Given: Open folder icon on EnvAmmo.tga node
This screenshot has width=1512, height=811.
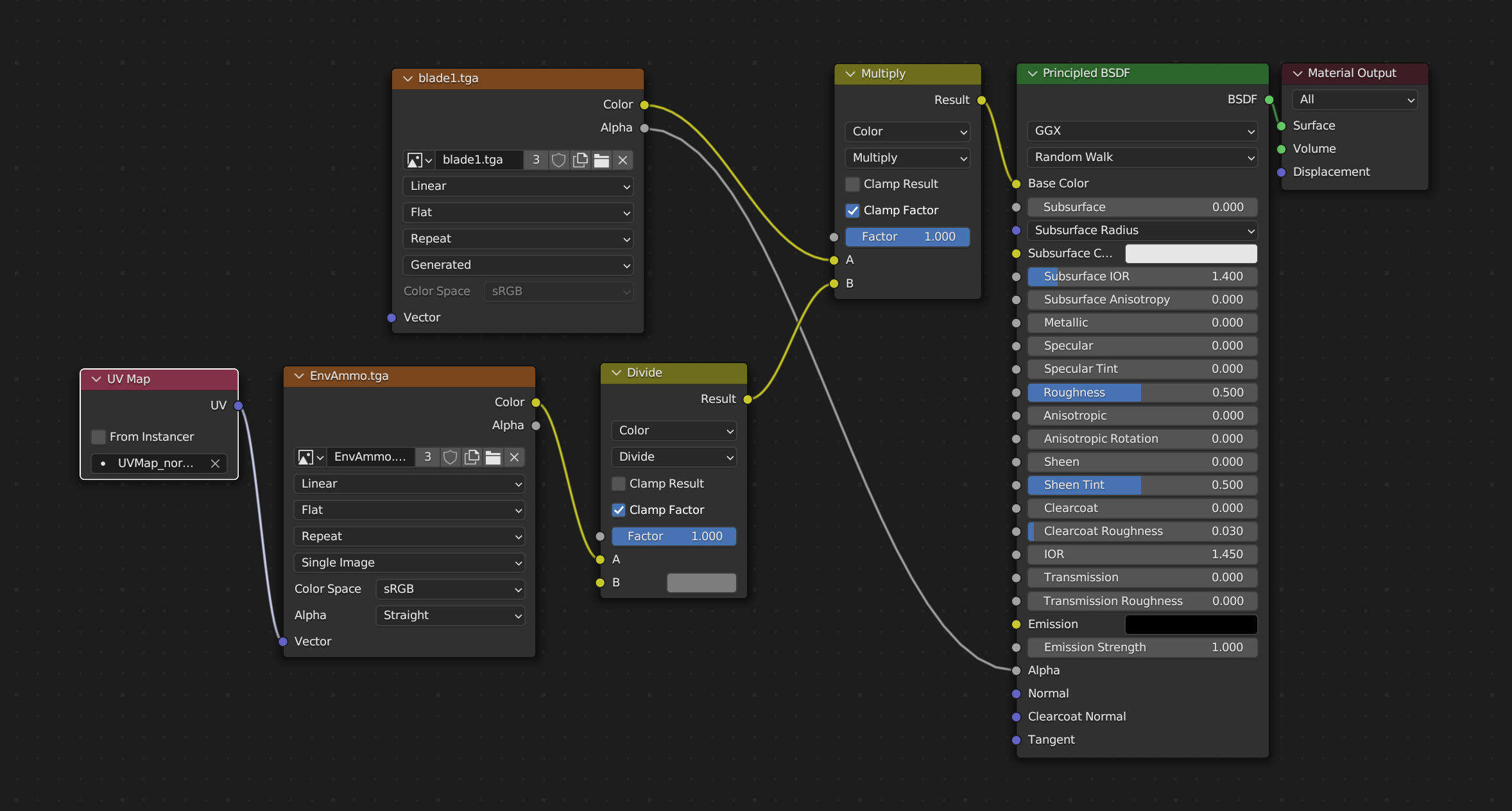Looking at the screenshot, I should pos(493,457).
